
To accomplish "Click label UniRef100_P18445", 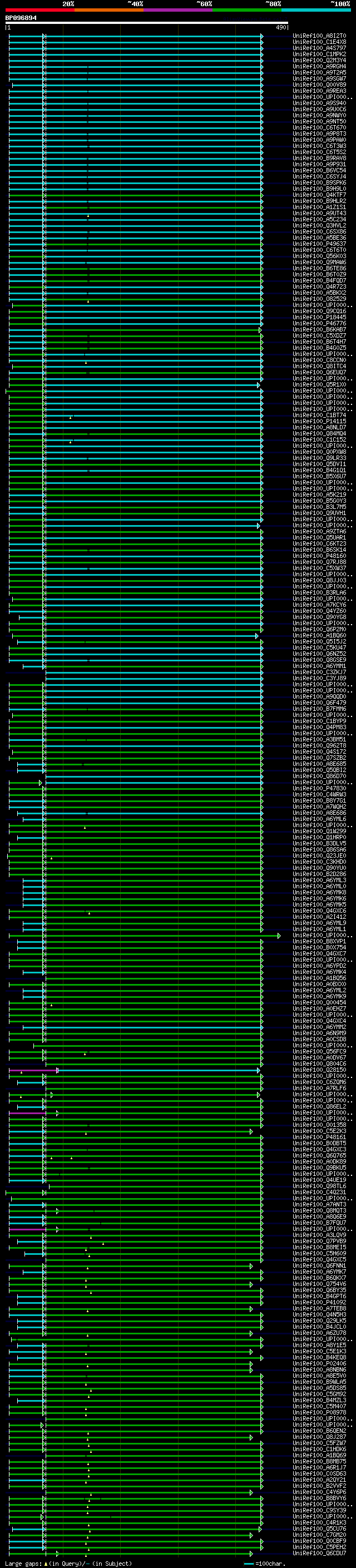I will coord(319,317).
